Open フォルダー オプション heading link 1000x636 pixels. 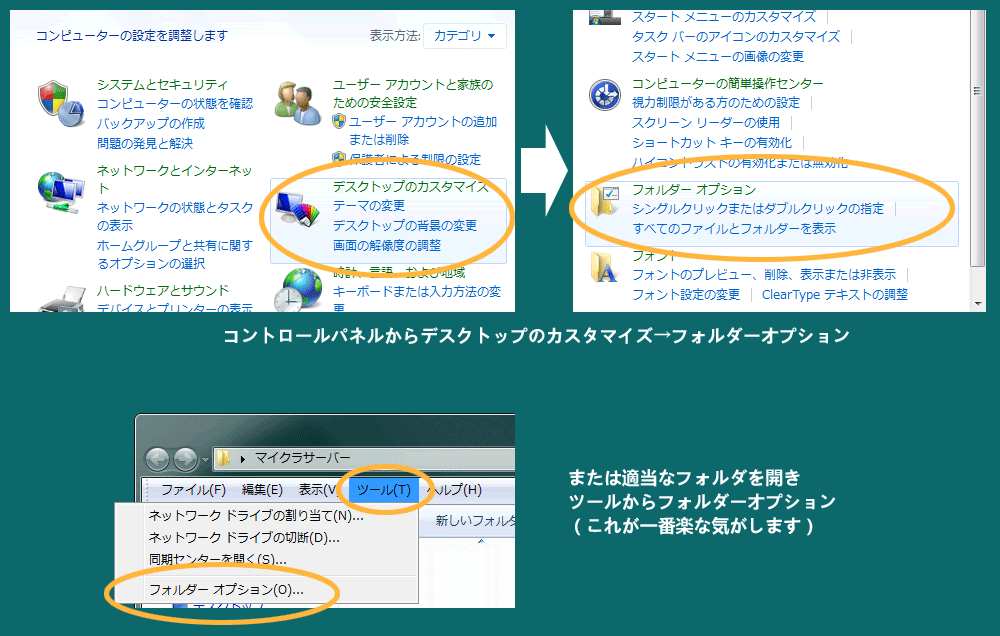[x=694, y=189]
